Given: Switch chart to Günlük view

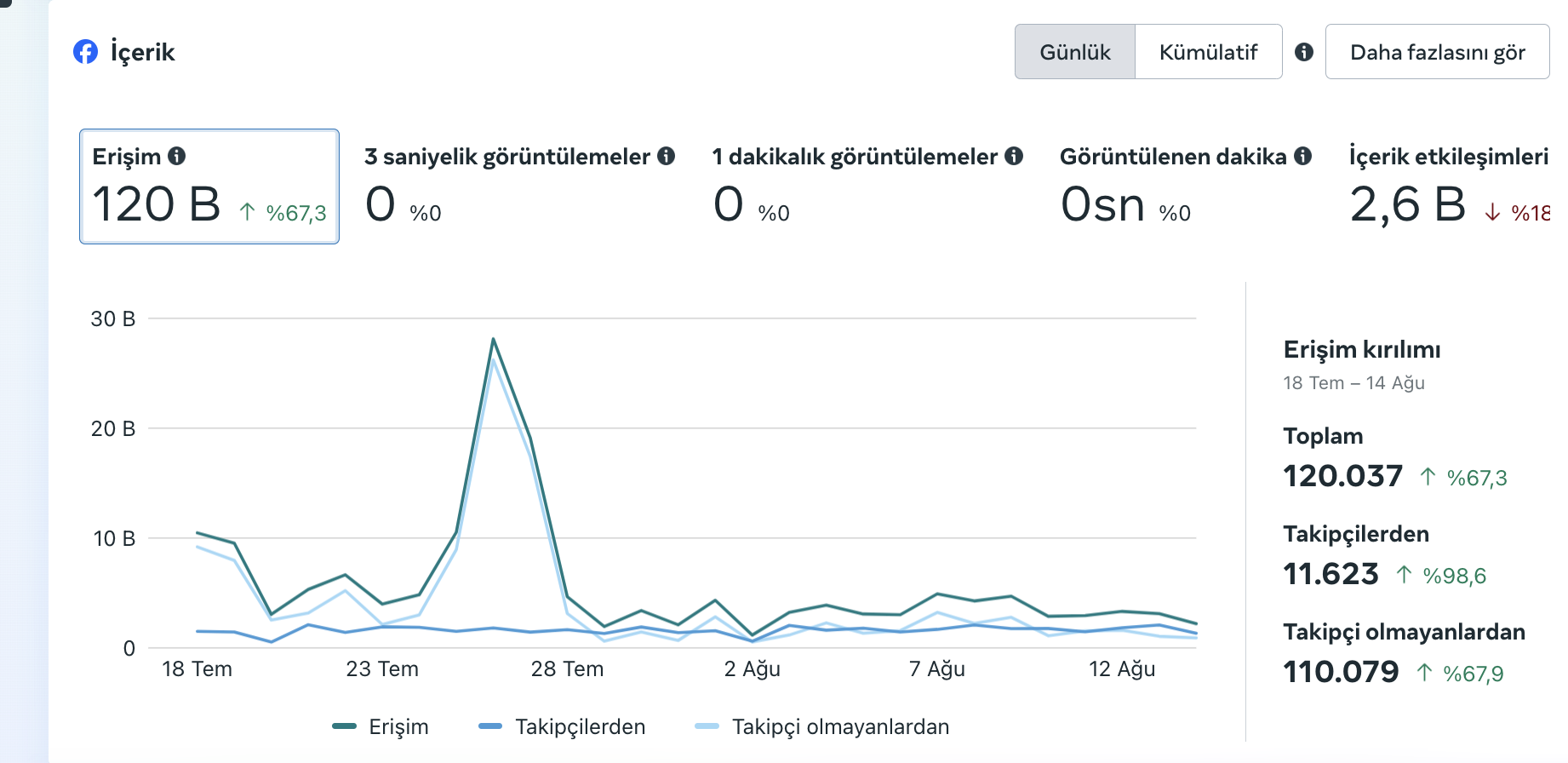Looking at the screenshot, I should [x=1075, y=52].
